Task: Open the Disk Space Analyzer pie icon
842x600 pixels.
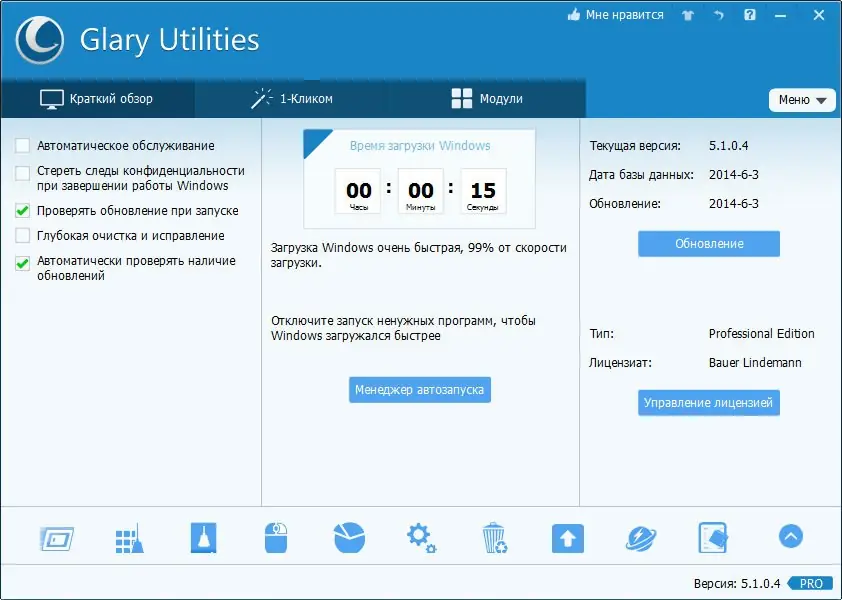Action: coord(349,538)
